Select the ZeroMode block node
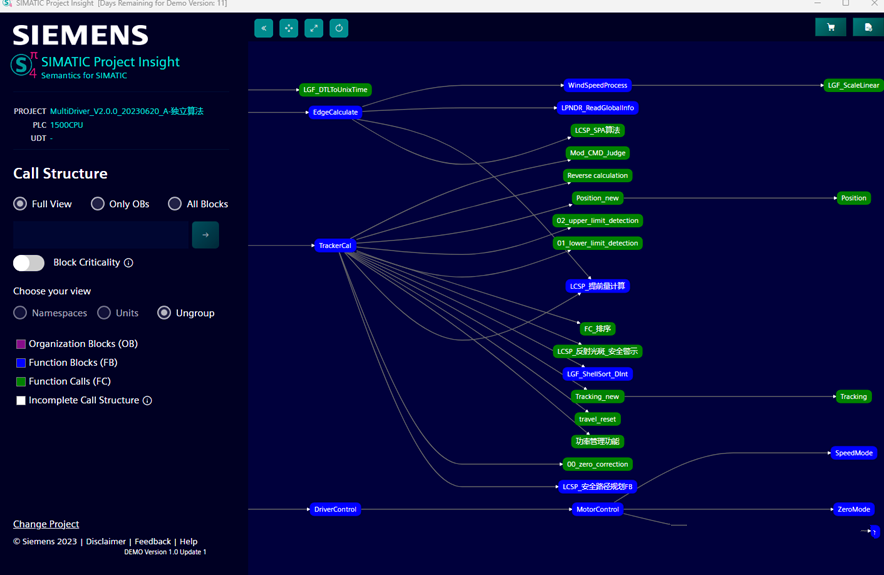Viewport: 884px width, 575px height. point(854,509)
